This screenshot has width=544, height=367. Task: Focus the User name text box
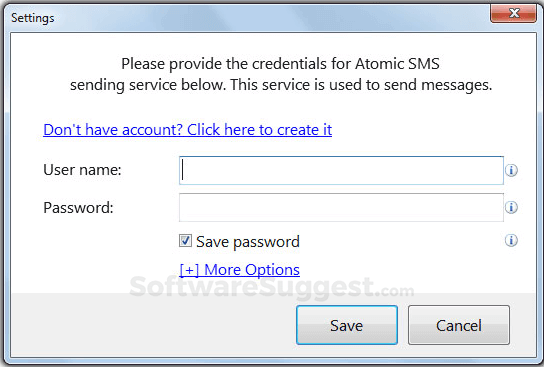click(341, 170)
